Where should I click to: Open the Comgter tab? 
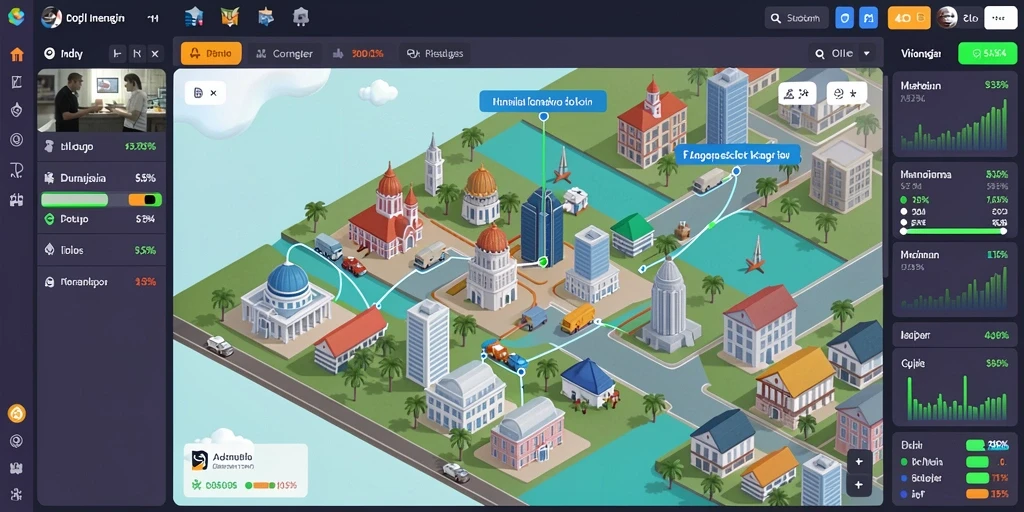(x=285, y=54)
